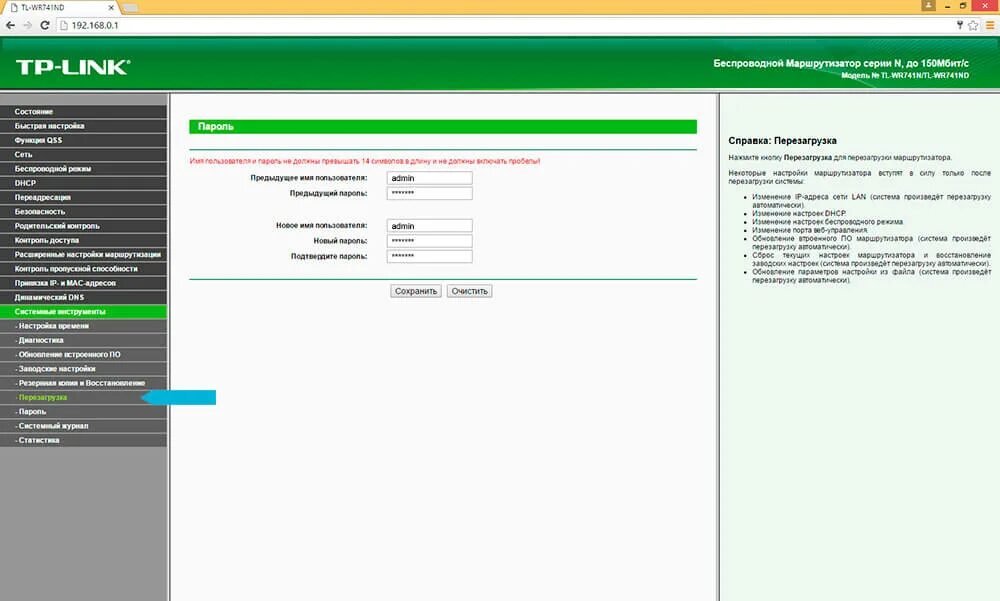Open Контроль пропускной способности
The height and width of the screenshot is (601, 1000).
84,269
